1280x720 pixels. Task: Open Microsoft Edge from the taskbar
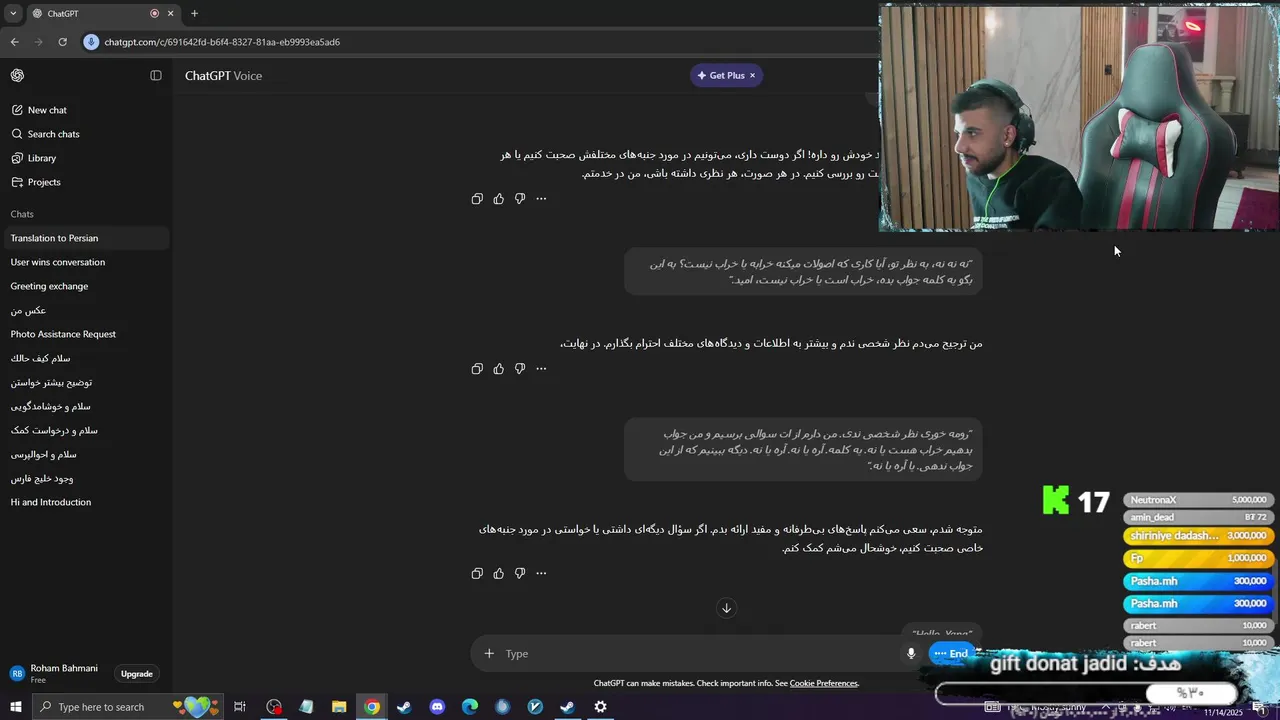(470, 707)
